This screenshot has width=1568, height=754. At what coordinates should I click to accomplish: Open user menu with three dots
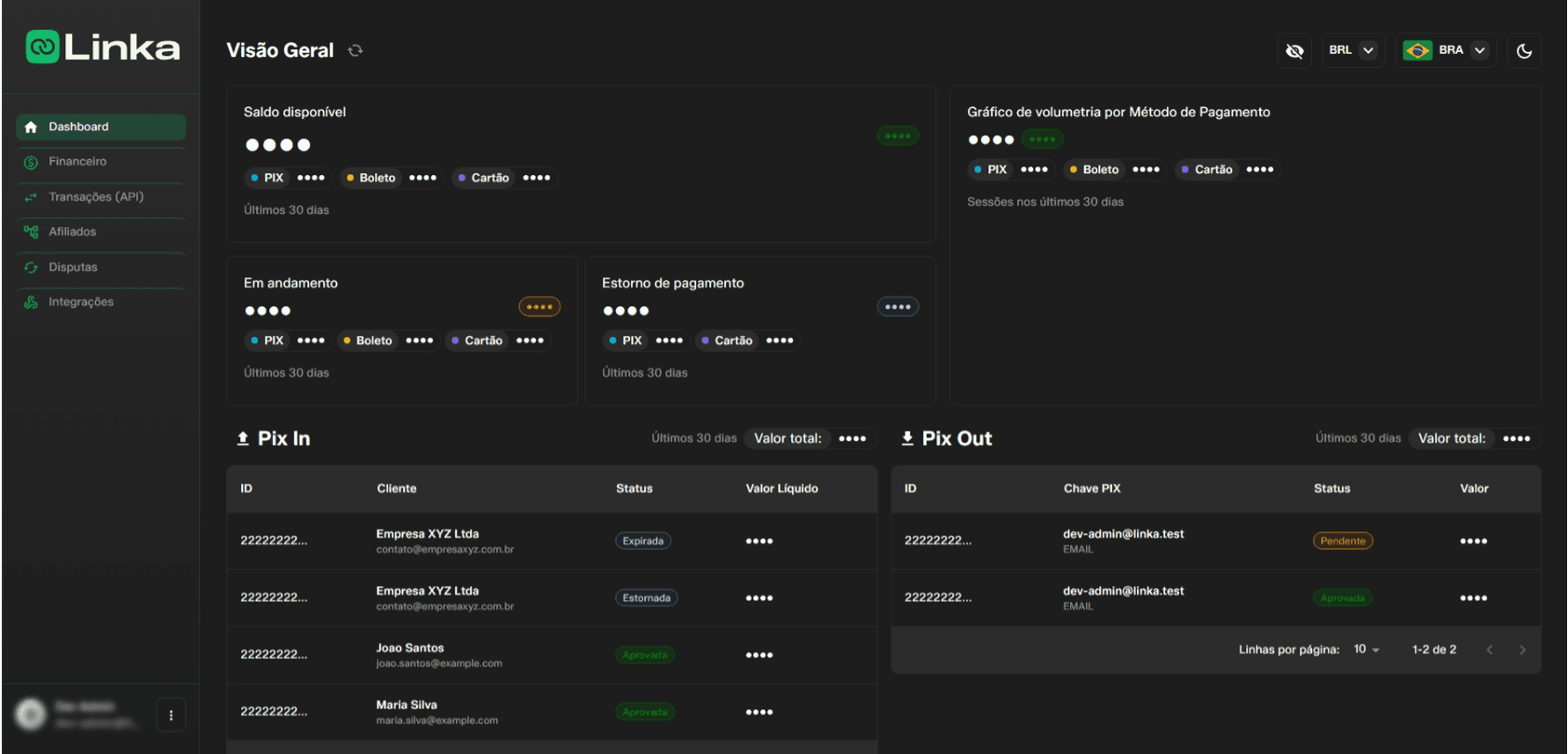(171, 715)
